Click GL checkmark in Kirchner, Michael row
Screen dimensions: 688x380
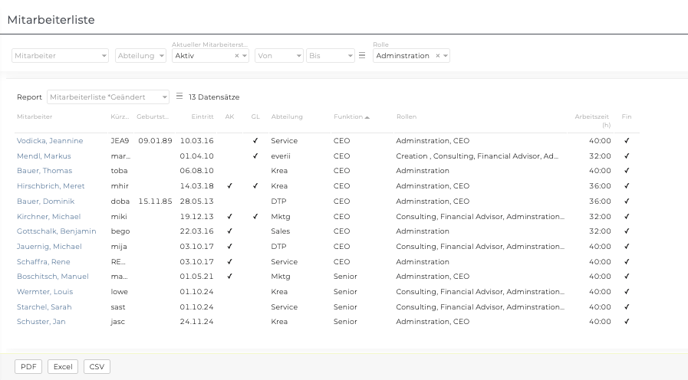tap(255, 217)
